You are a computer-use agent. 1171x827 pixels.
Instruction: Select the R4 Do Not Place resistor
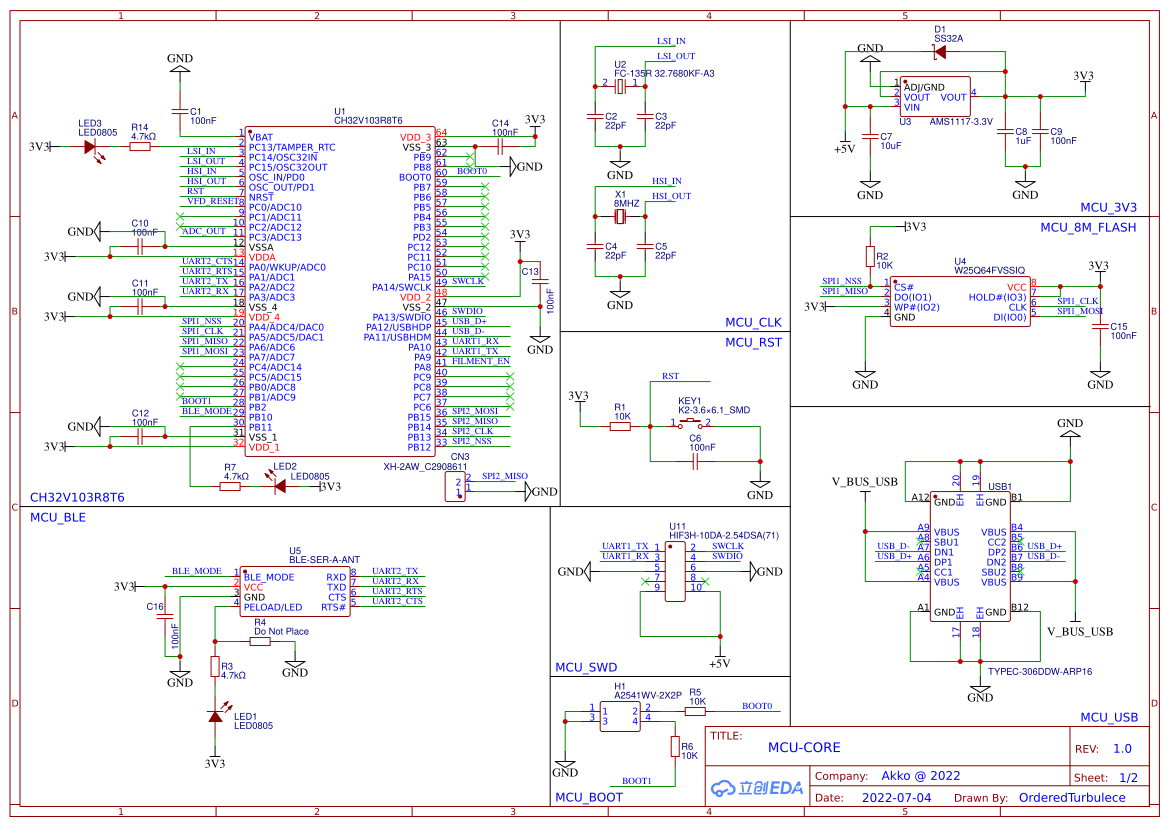pos(260,642)
